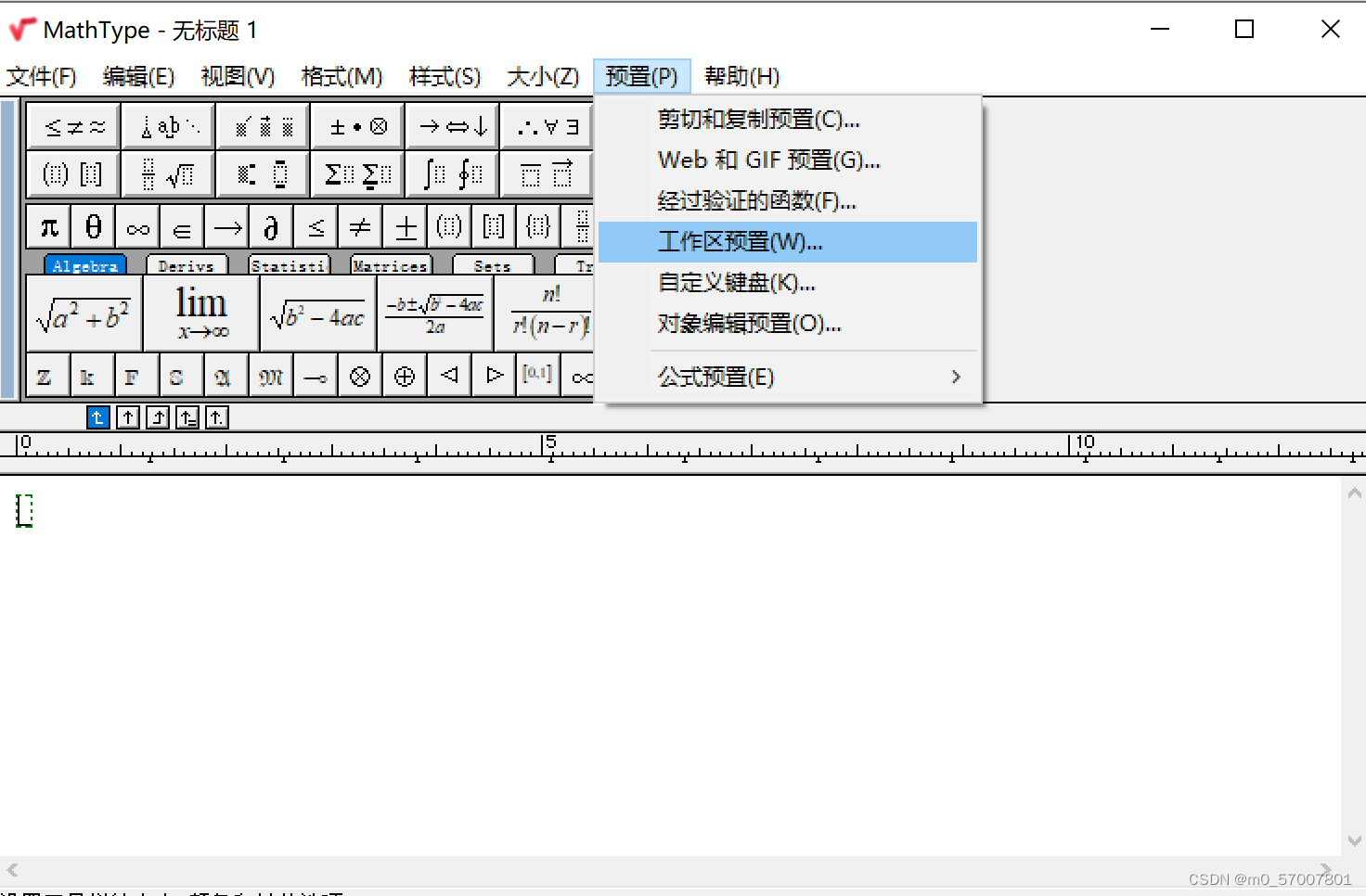This screenshot has height=896, width=1366.
Task: Open the embellishments palette
Action: coord(264,127)
